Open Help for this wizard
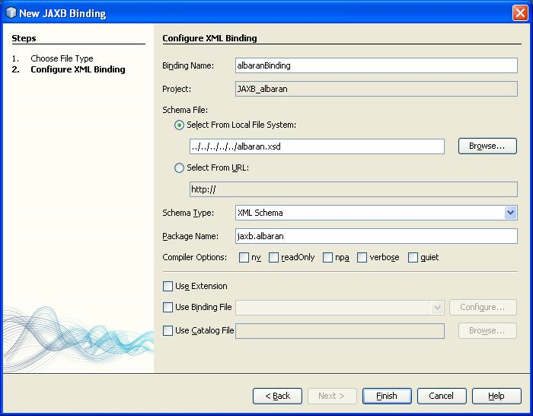 point(497,396)
